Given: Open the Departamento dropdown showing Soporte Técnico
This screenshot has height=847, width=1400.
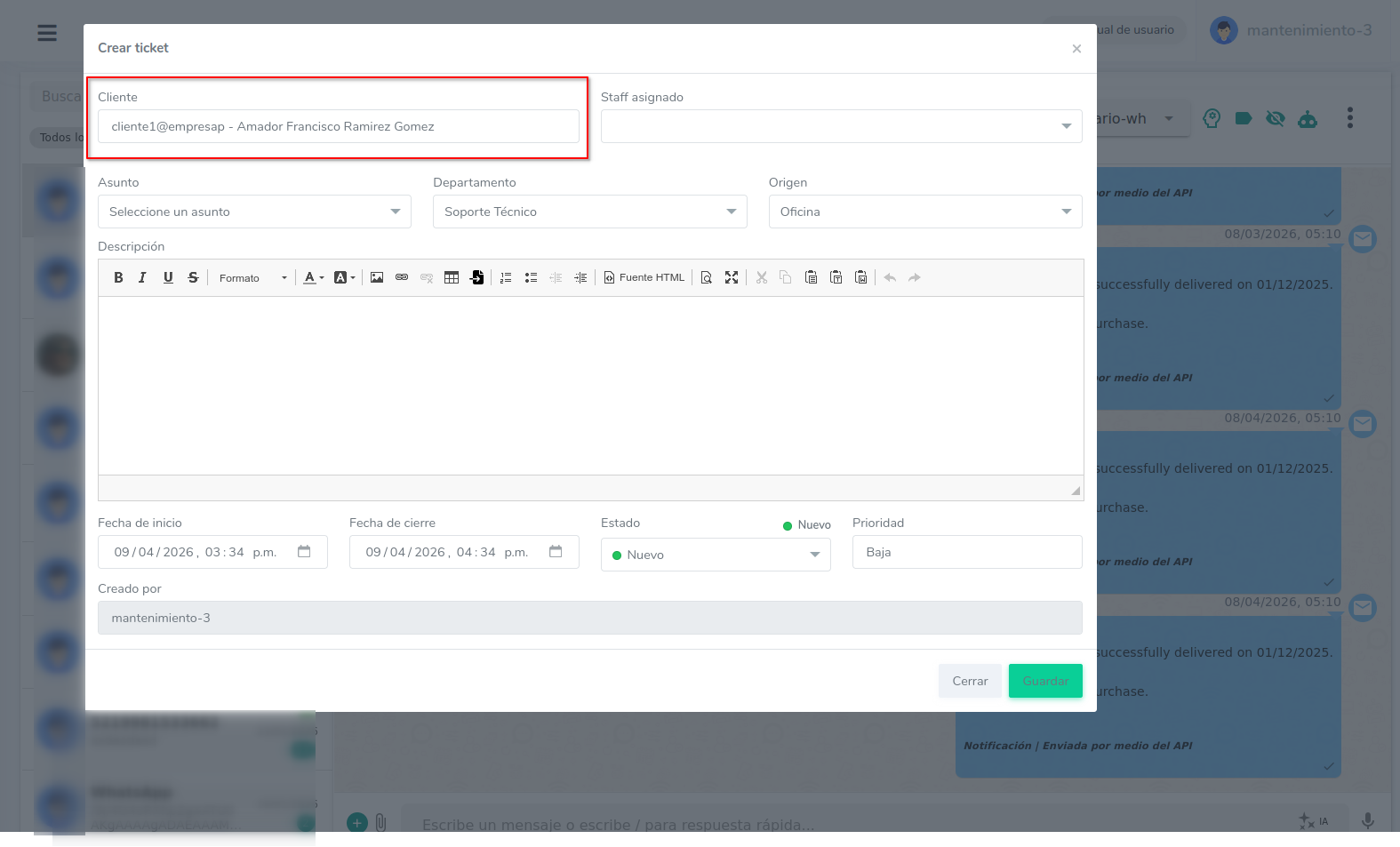Looking at the screenshot, I should 589,212.
